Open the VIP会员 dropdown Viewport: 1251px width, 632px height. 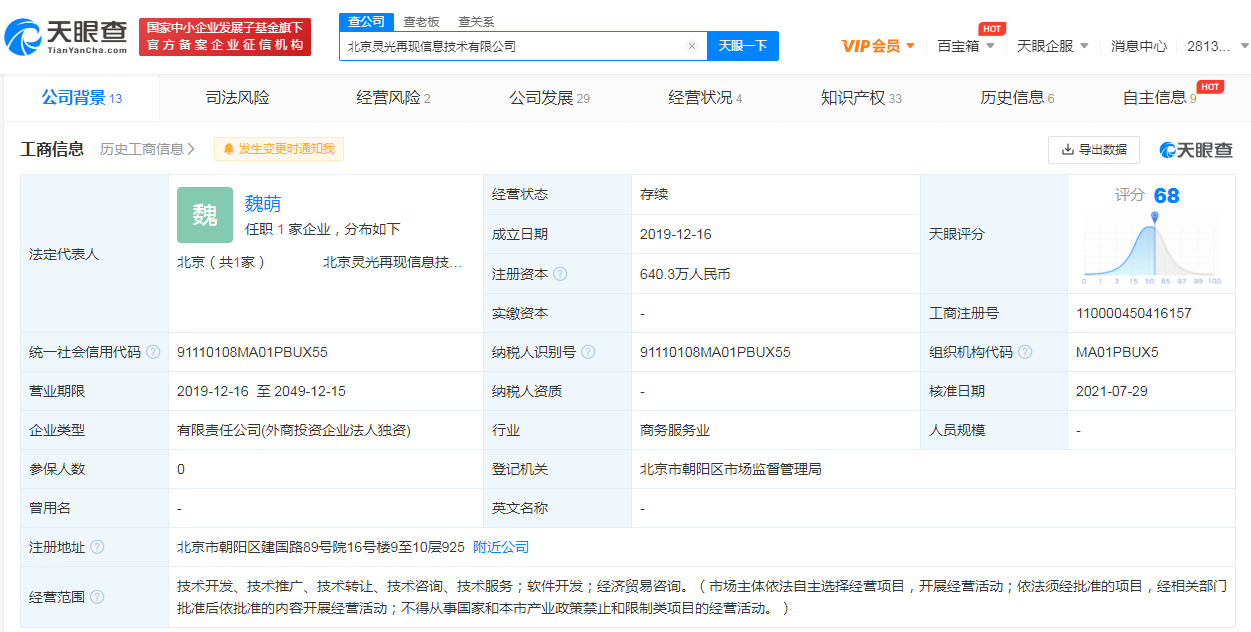pos(878,46)
